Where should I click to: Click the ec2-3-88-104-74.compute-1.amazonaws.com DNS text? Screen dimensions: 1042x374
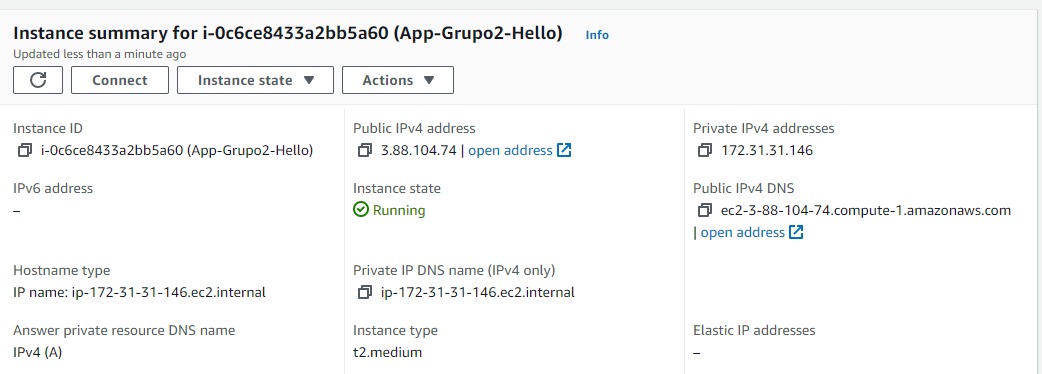(x=866, y=211)
